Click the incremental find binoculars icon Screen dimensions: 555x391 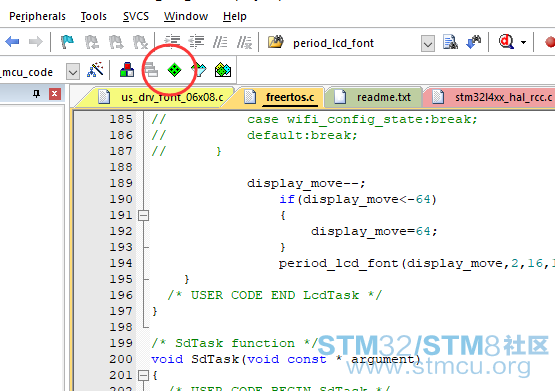[474, 42]
